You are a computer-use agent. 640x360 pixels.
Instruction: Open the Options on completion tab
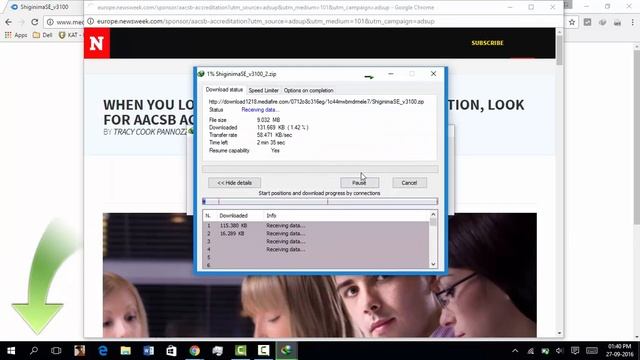[x=309, y=90]
